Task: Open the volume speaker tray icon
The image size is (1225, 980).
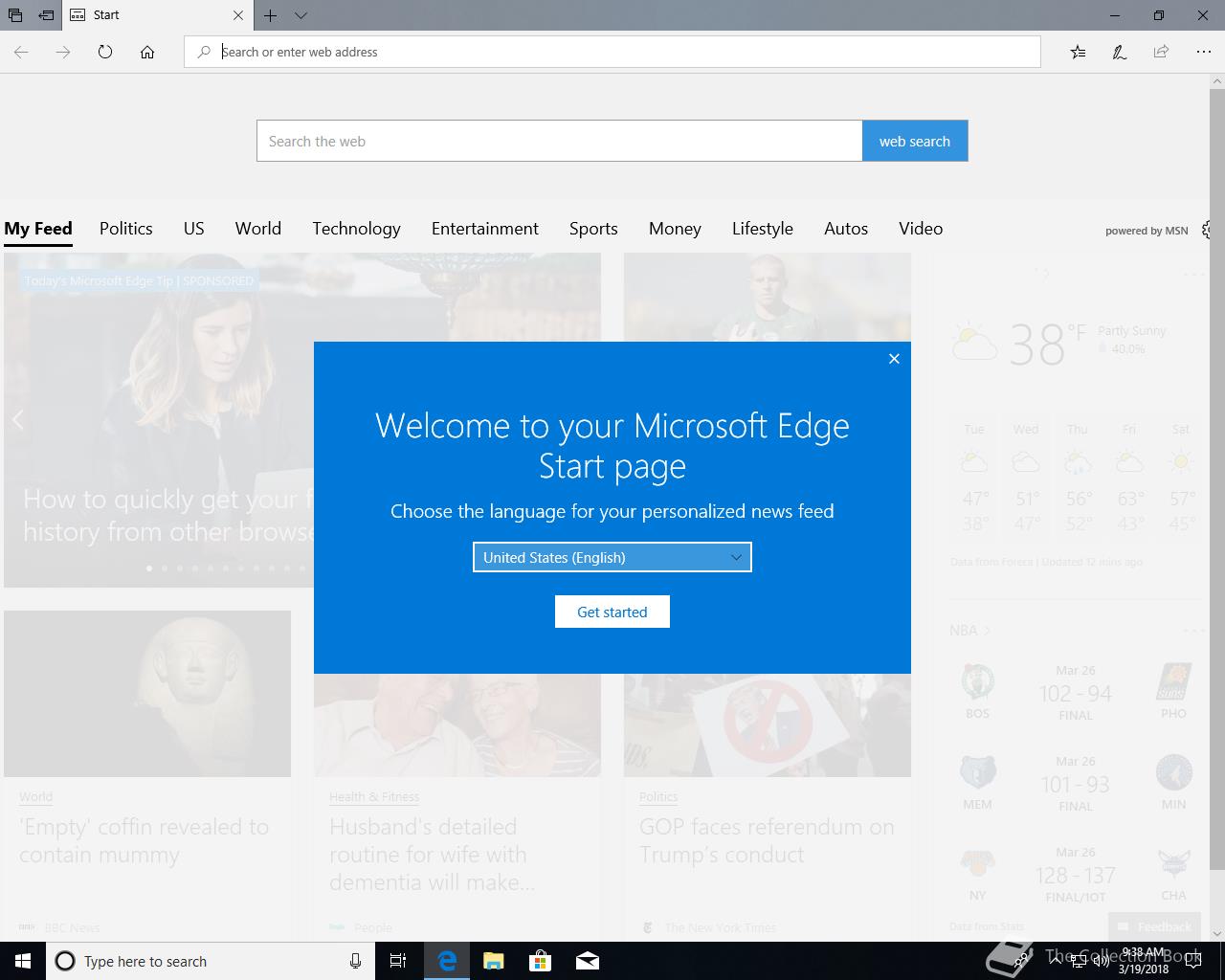Action: click(x=1101, y=961)
